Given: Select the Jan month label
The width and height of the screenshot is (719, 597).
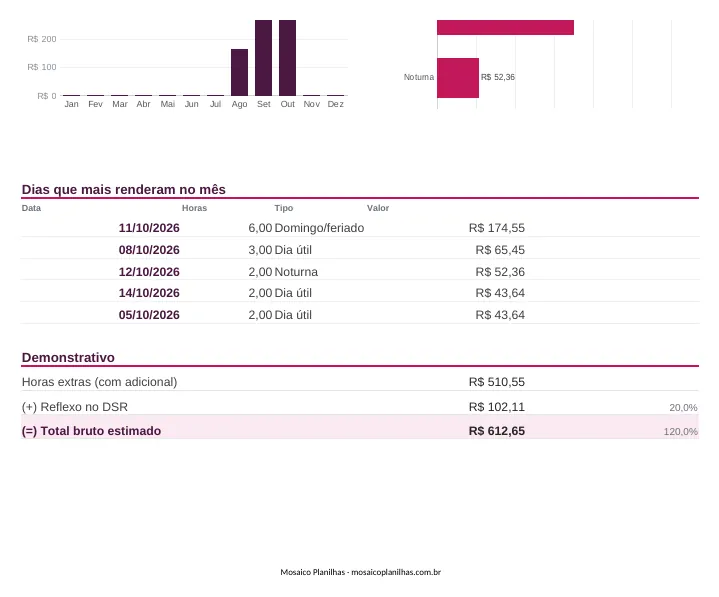Looking at the screenshot, I should tap(72, 104).
